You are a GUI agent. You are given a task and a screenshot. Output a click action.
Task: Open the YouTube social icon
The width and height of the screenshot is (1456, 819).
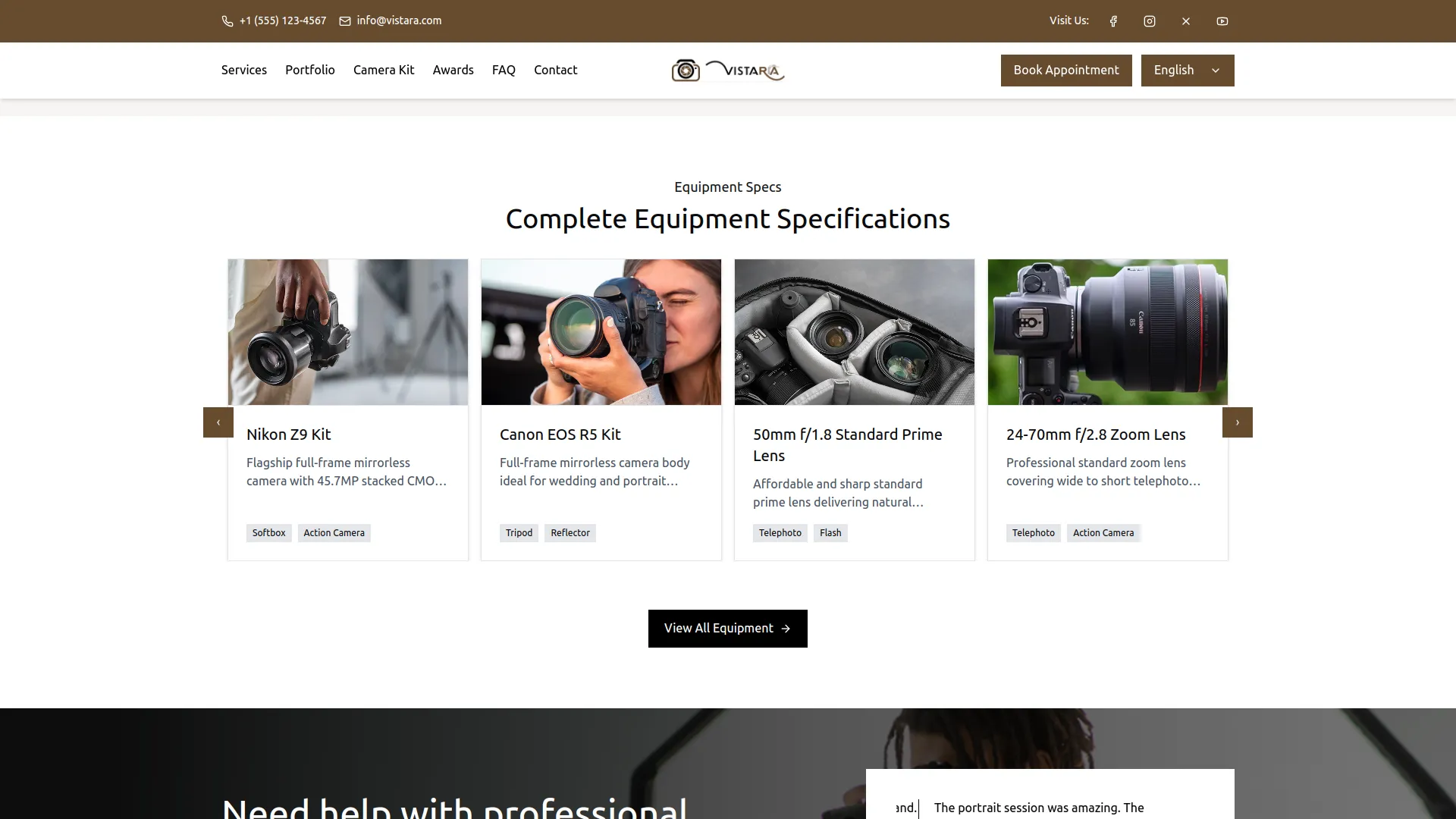(x=1222, y=21)
